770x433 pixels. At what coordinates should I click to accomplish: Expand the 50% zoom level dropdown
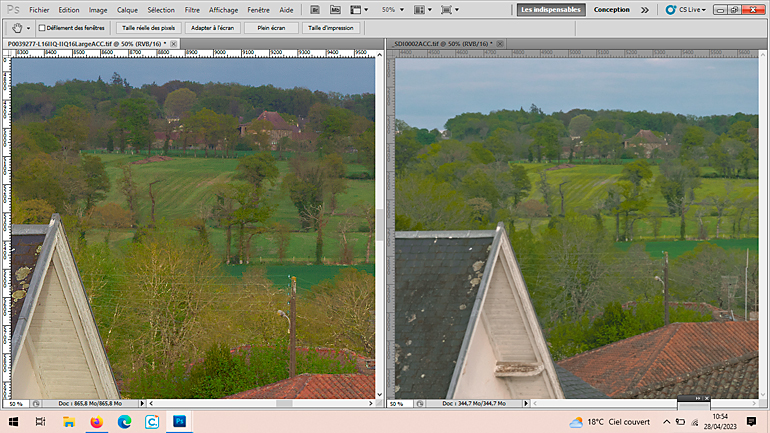393,10
